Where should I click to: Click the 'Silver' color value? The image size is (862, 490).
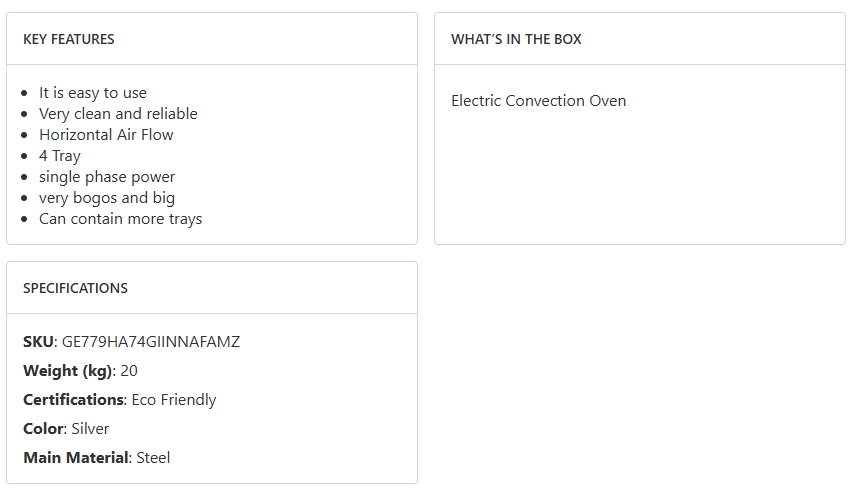point(90,429)
